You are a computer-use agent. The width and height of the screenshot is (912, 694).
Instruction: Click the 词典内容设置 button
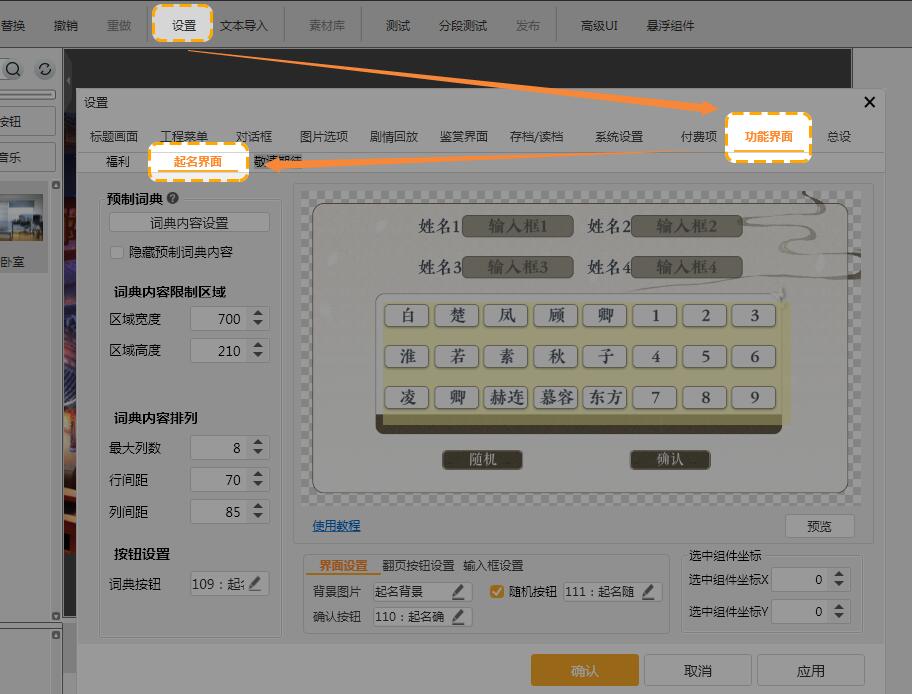click(189, 223)
